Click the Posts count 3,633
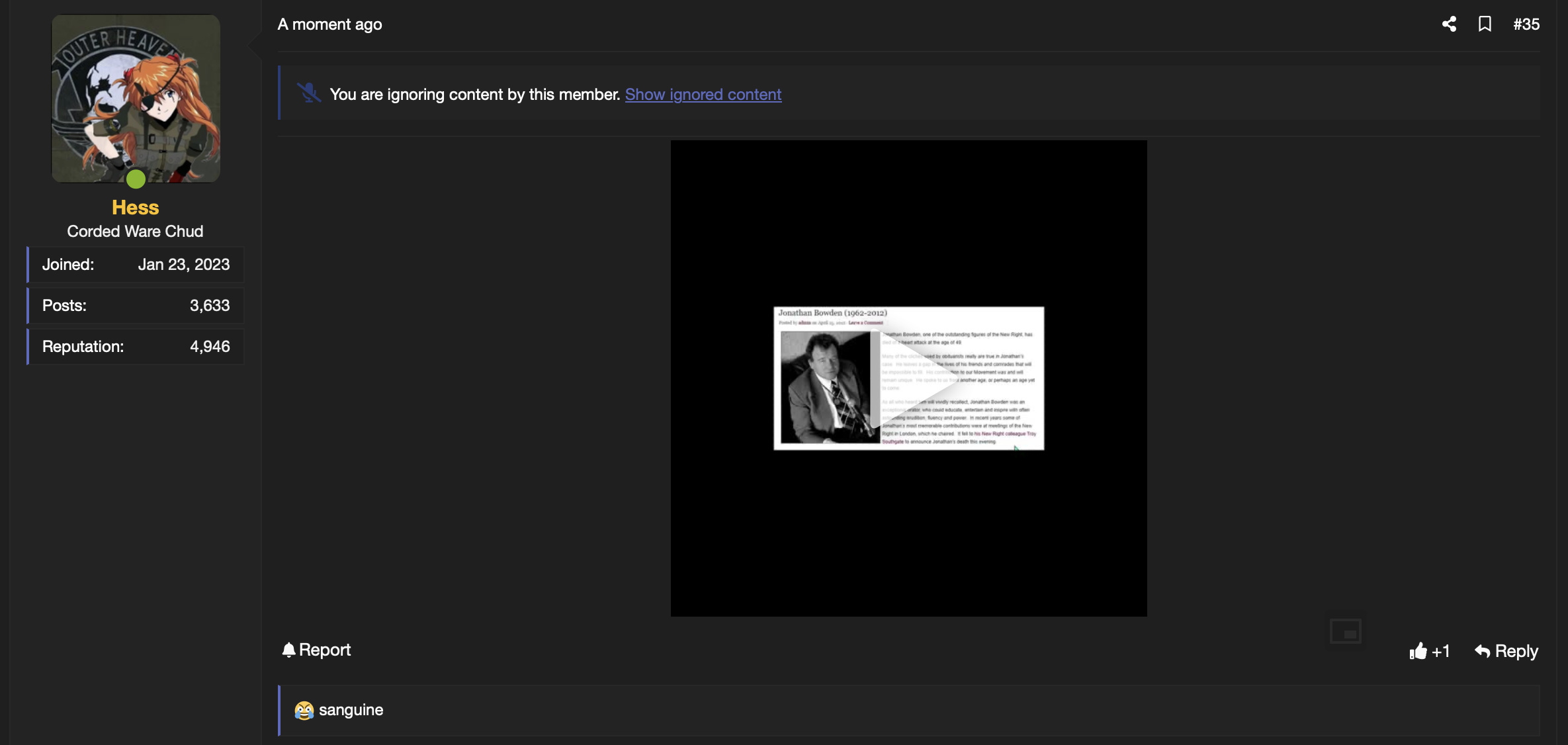The image size is (1568, 745). pyautogui.click(x=210, y=305)
